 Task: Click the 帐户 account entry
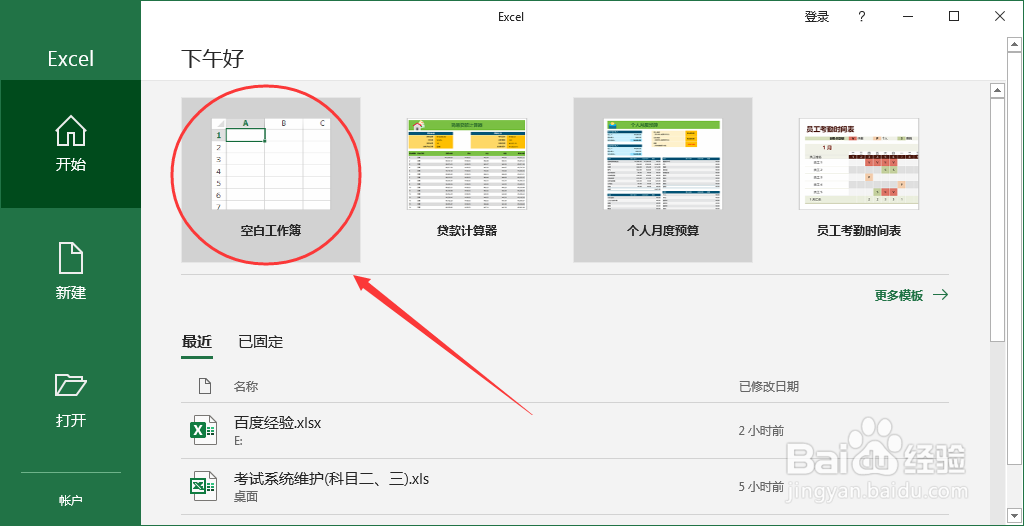pyautogui.click(x=71, y=501)
